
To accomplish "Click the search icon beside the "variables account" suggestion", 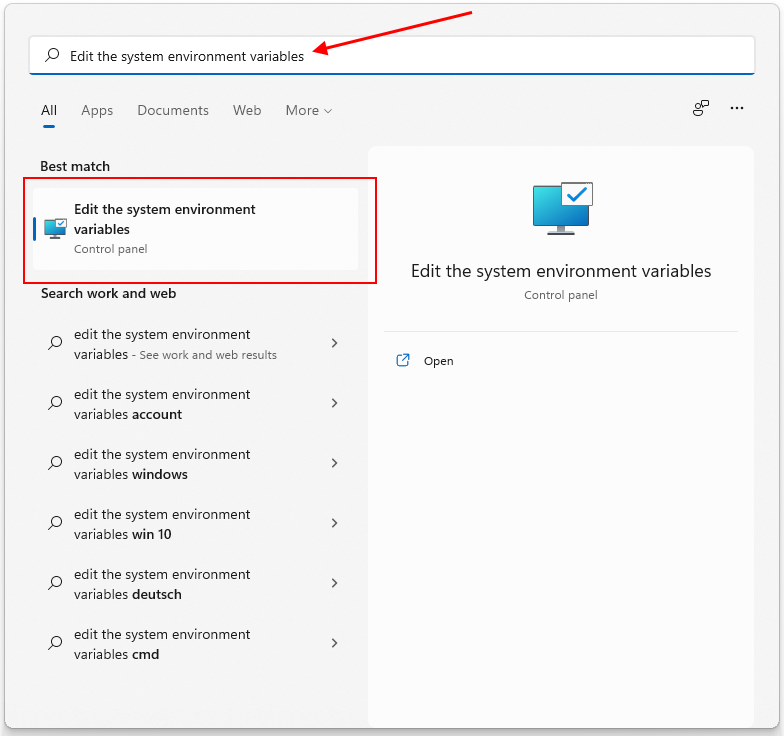I will tap(56, 403).
